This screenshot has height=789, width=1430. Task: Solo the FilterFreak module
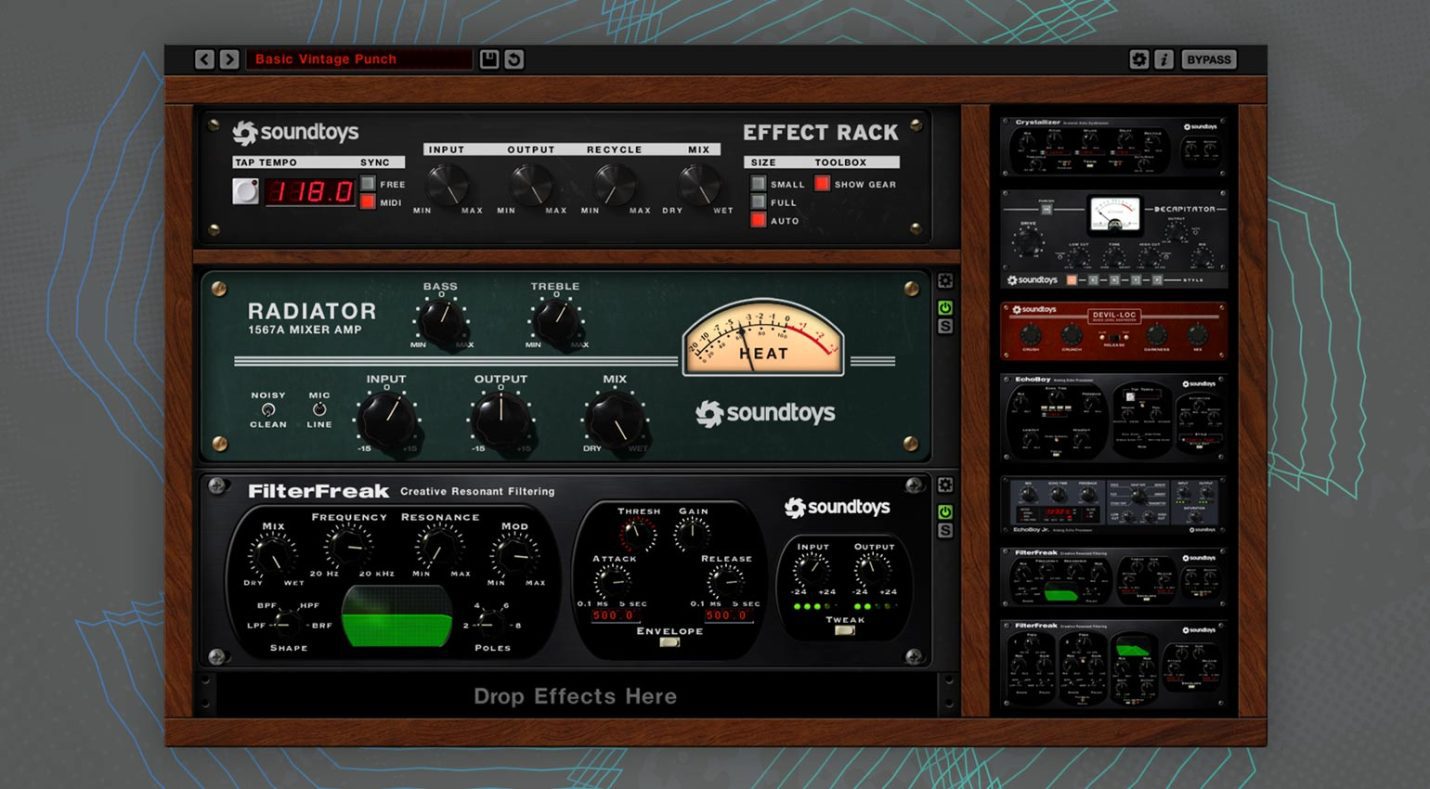point(944,531)
